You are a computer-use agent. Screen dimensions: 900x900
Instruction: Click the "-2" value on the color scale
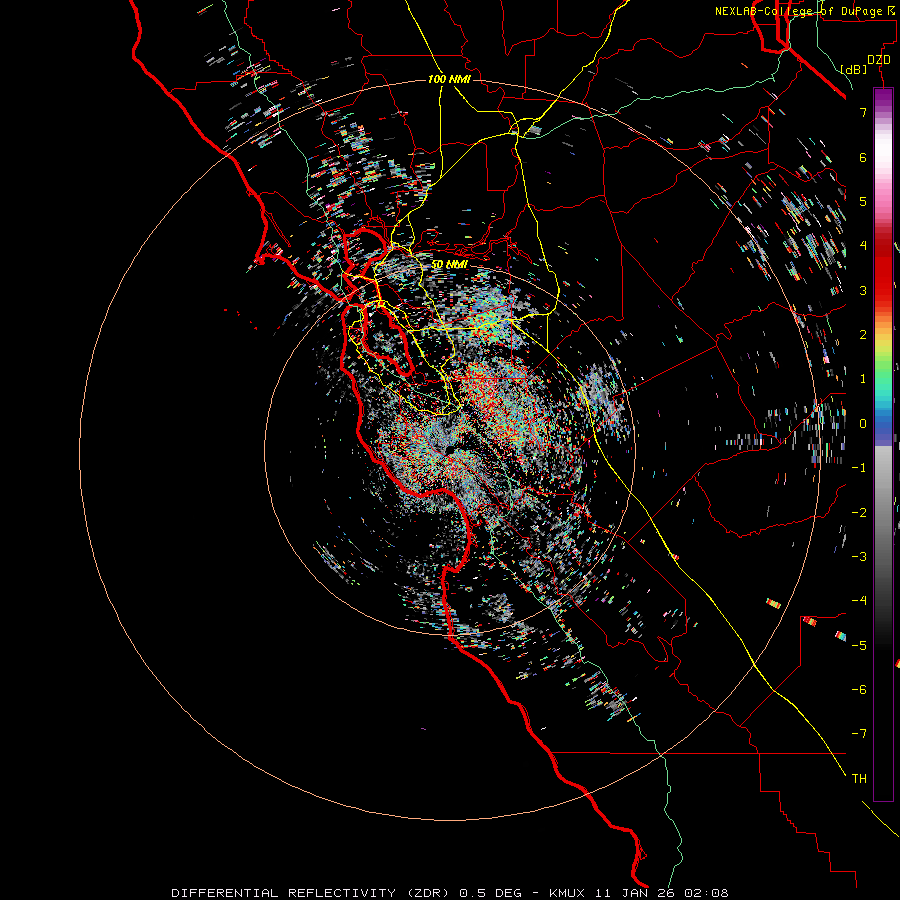pos(859,512)
